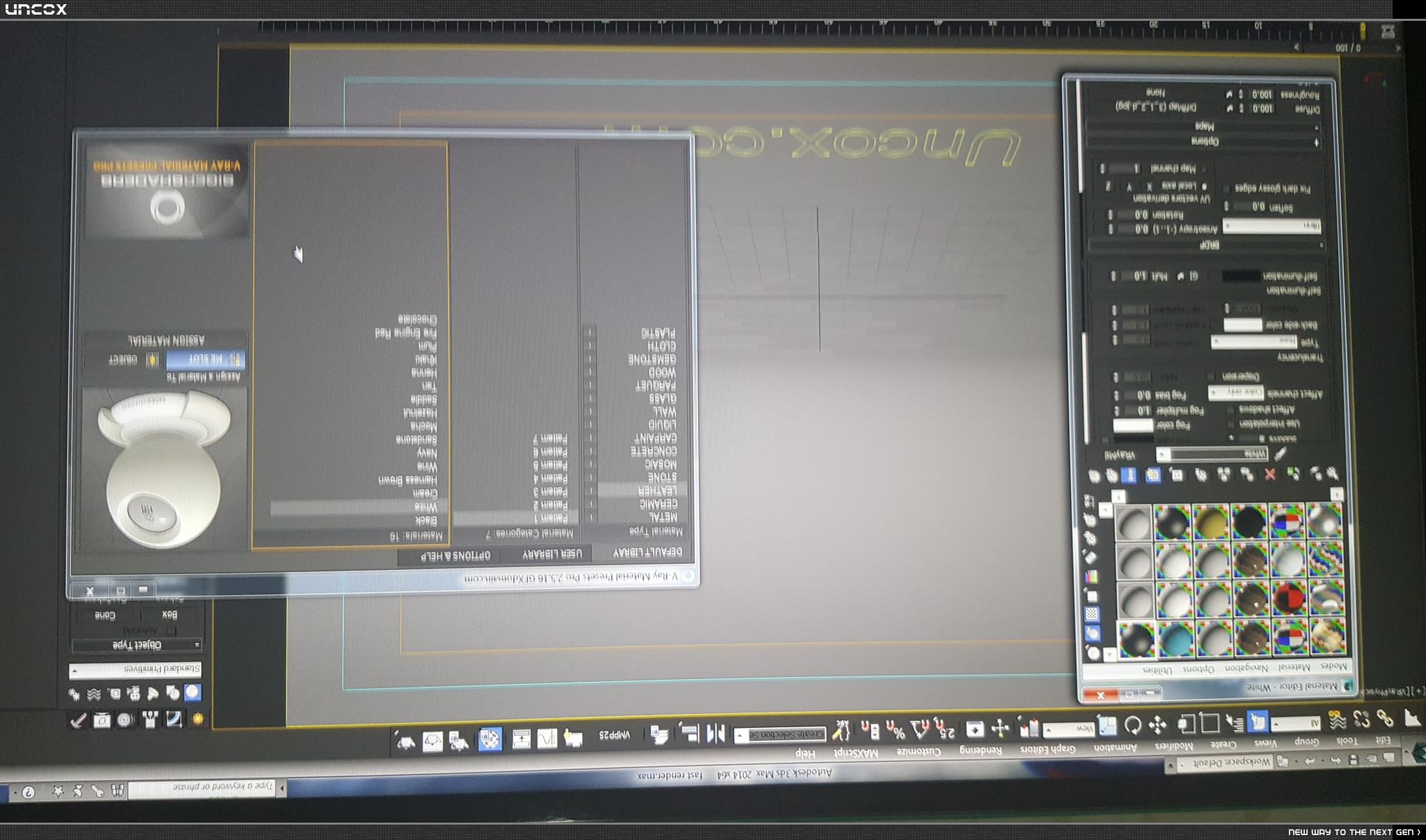Toggle the Use interpolation checkbox

pyautogui.click(x=1231, y=424)
